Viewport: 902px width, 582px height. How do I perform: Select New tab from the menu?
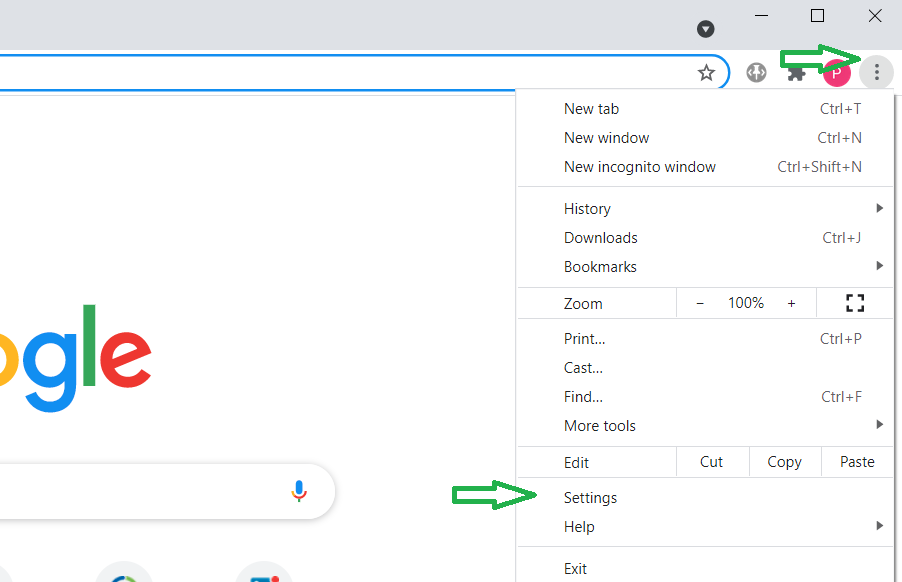coord(705,109)
